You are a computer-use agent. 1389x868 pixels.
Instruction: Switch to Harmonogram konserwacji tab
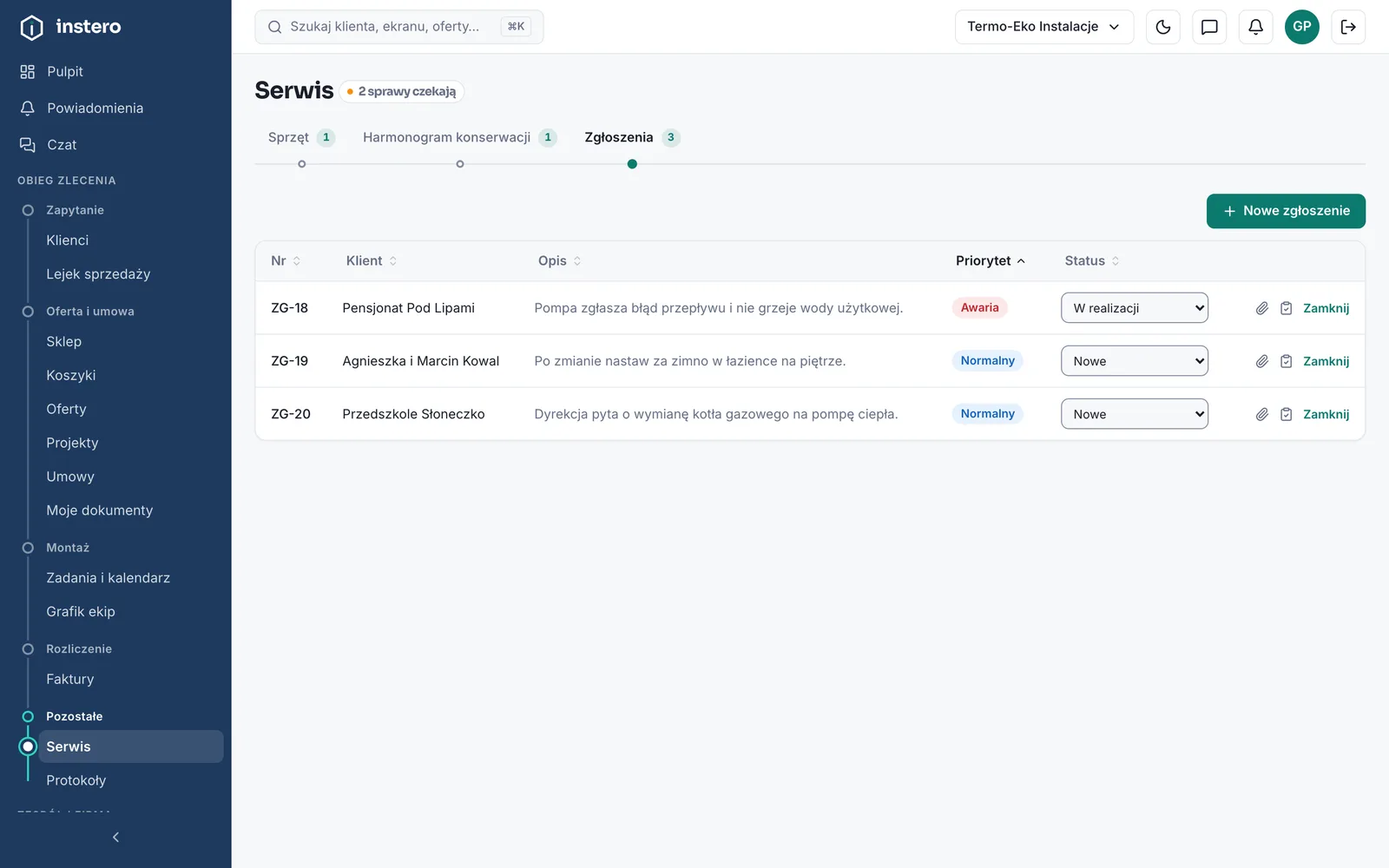(459, 137)
